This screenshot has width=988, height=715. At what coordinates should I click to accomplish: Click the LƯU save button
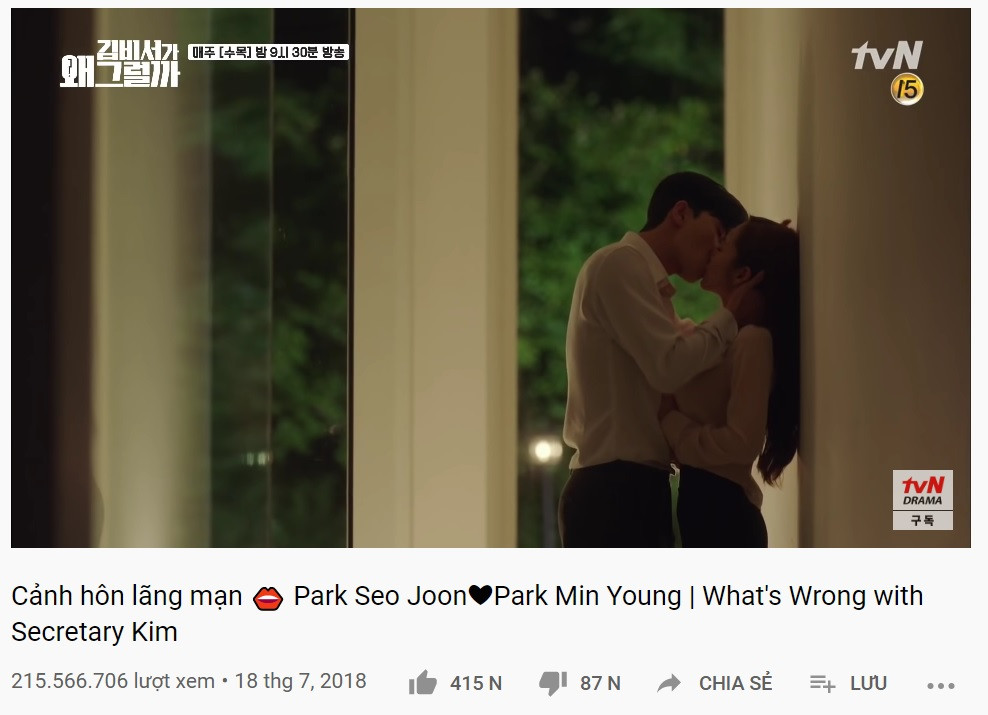tap(868, 683)
